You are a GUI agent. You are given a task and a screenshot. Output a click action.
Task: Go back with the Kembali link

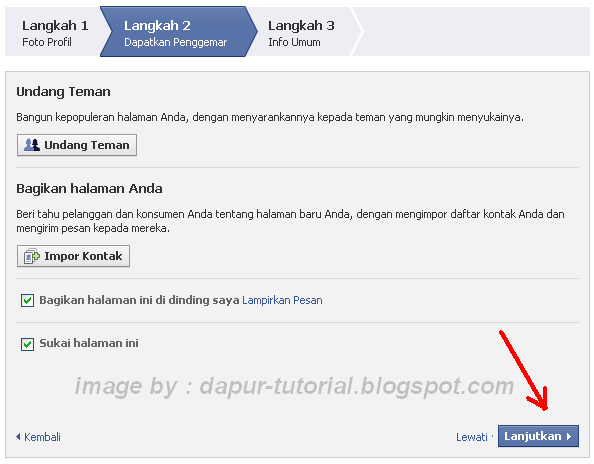42,437
